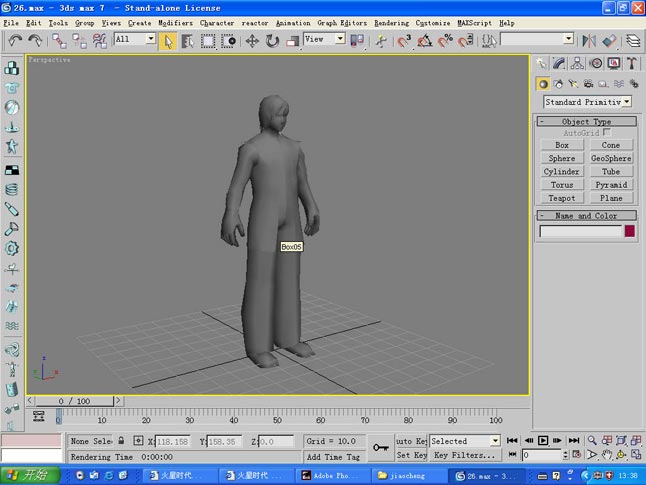646x485 pixels.
Task: Open the Rendering menu
Action: click(x=391, y=23)
